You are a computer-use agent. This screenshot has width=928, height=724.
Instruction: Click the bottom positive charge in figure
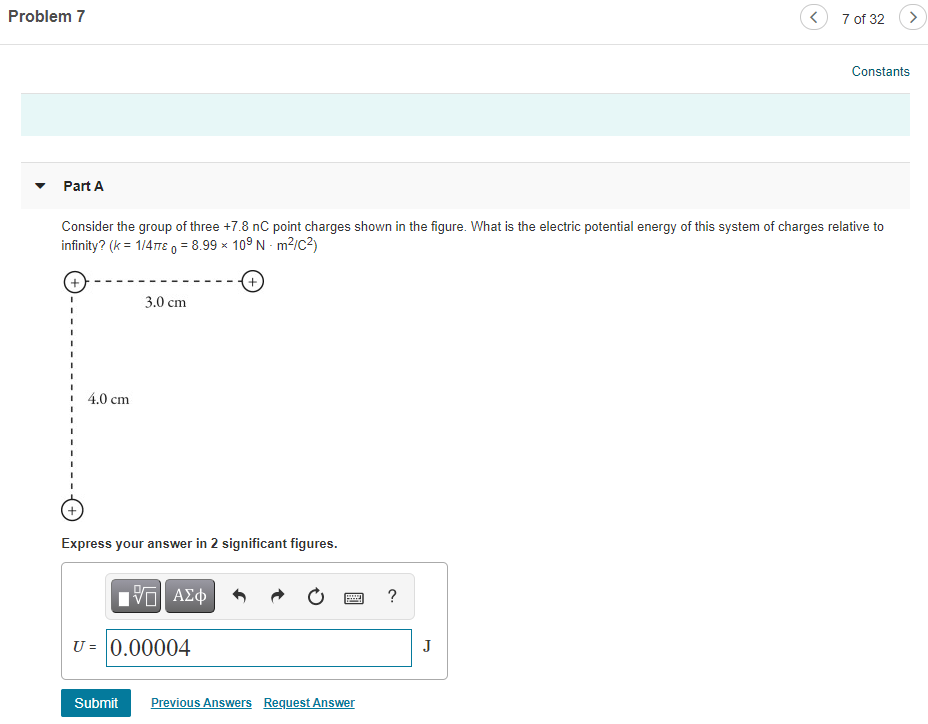(x=72, y=510)
